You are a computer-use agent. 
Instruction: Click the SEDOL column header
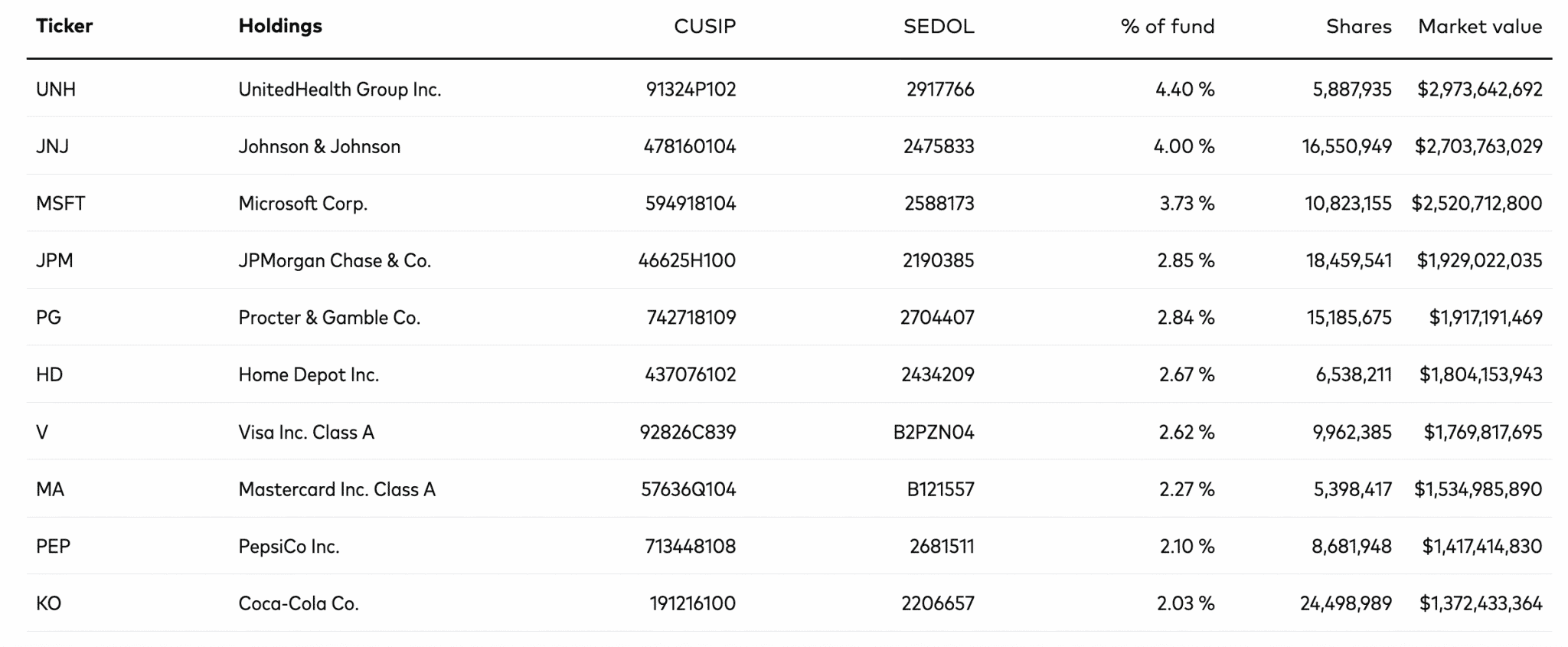tap(939, 27)
